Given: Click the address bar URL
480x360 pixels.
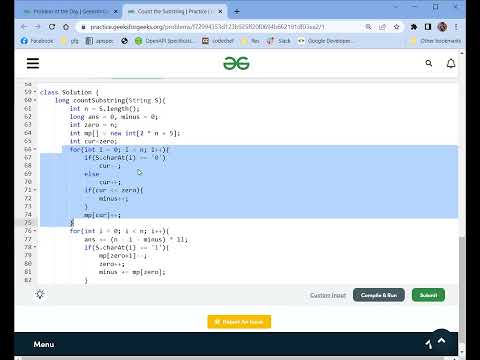Looking at the screenshot, I should click(x=207, y=27).
